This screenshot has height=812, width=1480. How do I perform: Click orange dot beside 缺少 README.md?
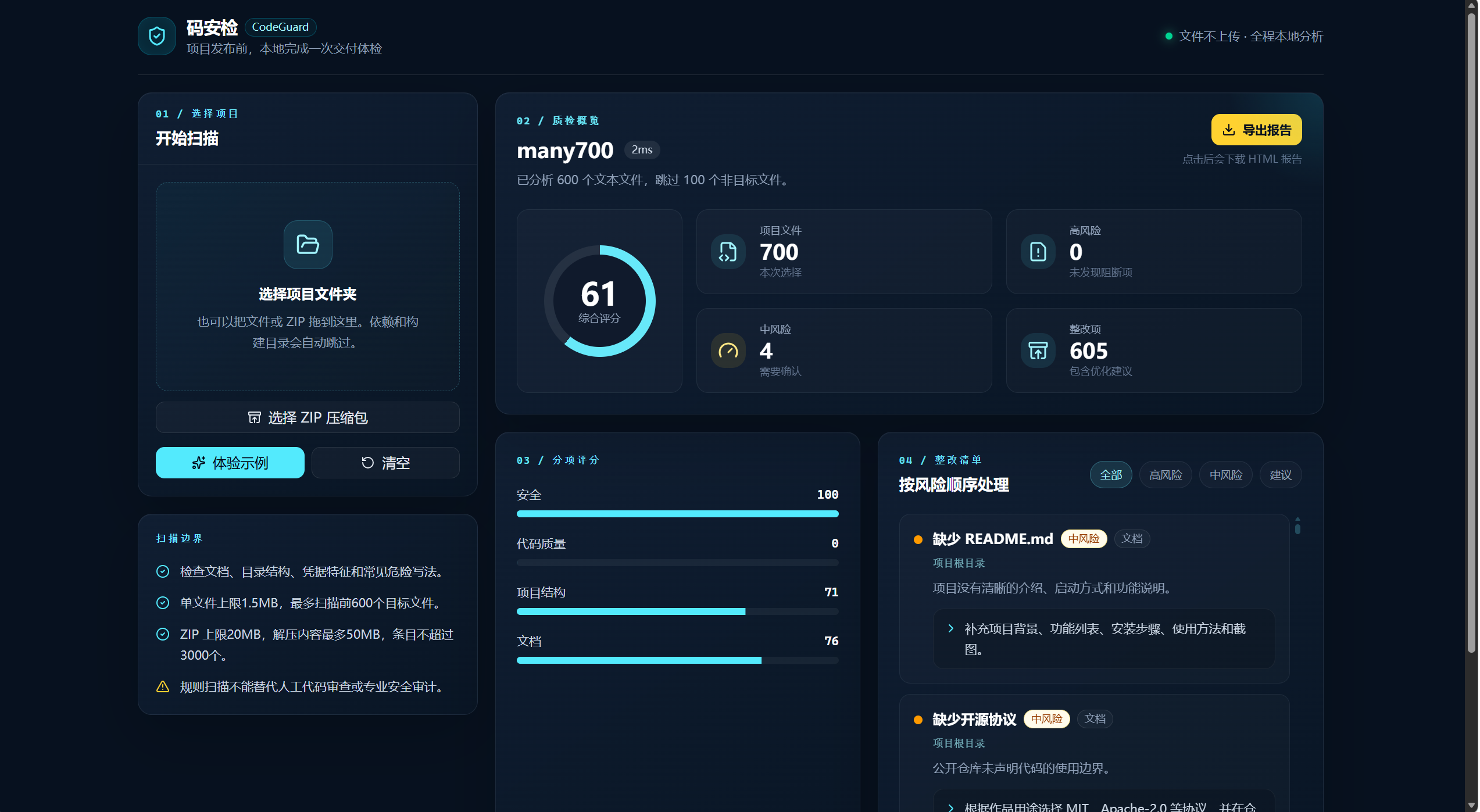tap(918, 539)
